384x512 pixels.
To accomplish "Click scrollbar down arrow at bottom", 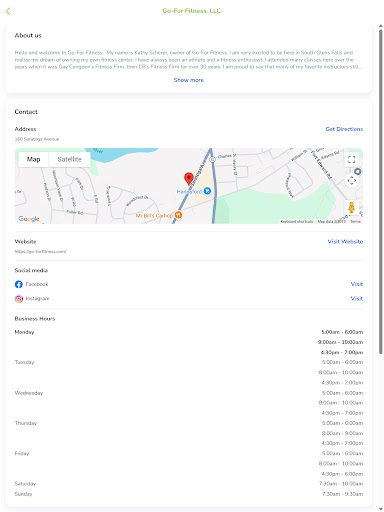I will click(381, 509).
